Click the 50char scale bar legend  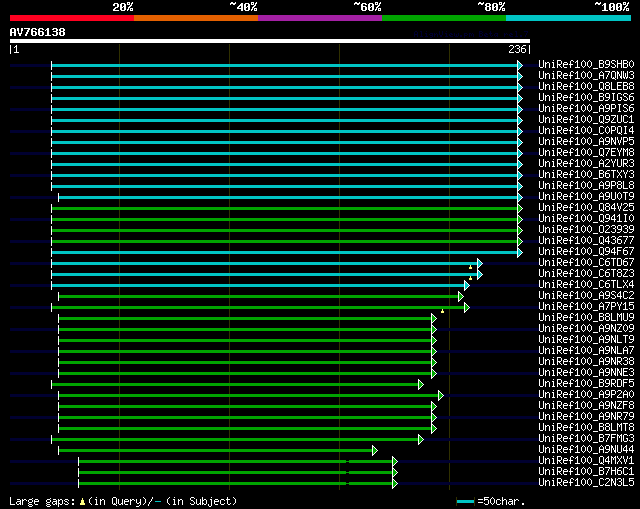tap(465, 502)
